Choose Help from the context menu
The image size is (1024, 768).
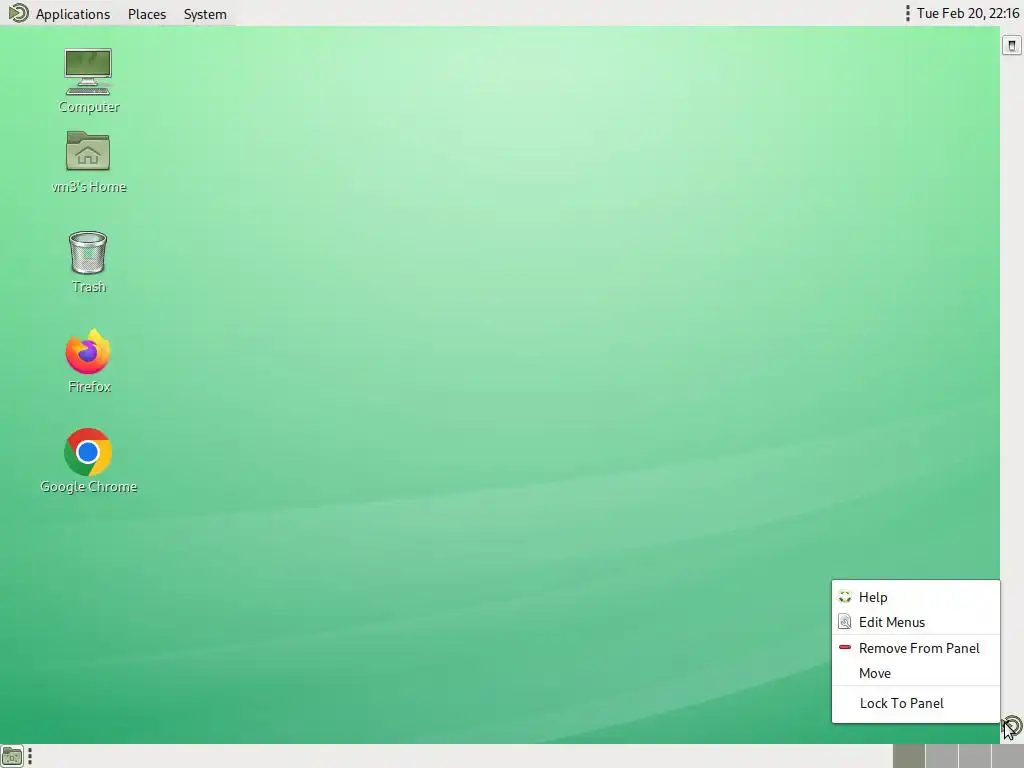coord(916,597)
